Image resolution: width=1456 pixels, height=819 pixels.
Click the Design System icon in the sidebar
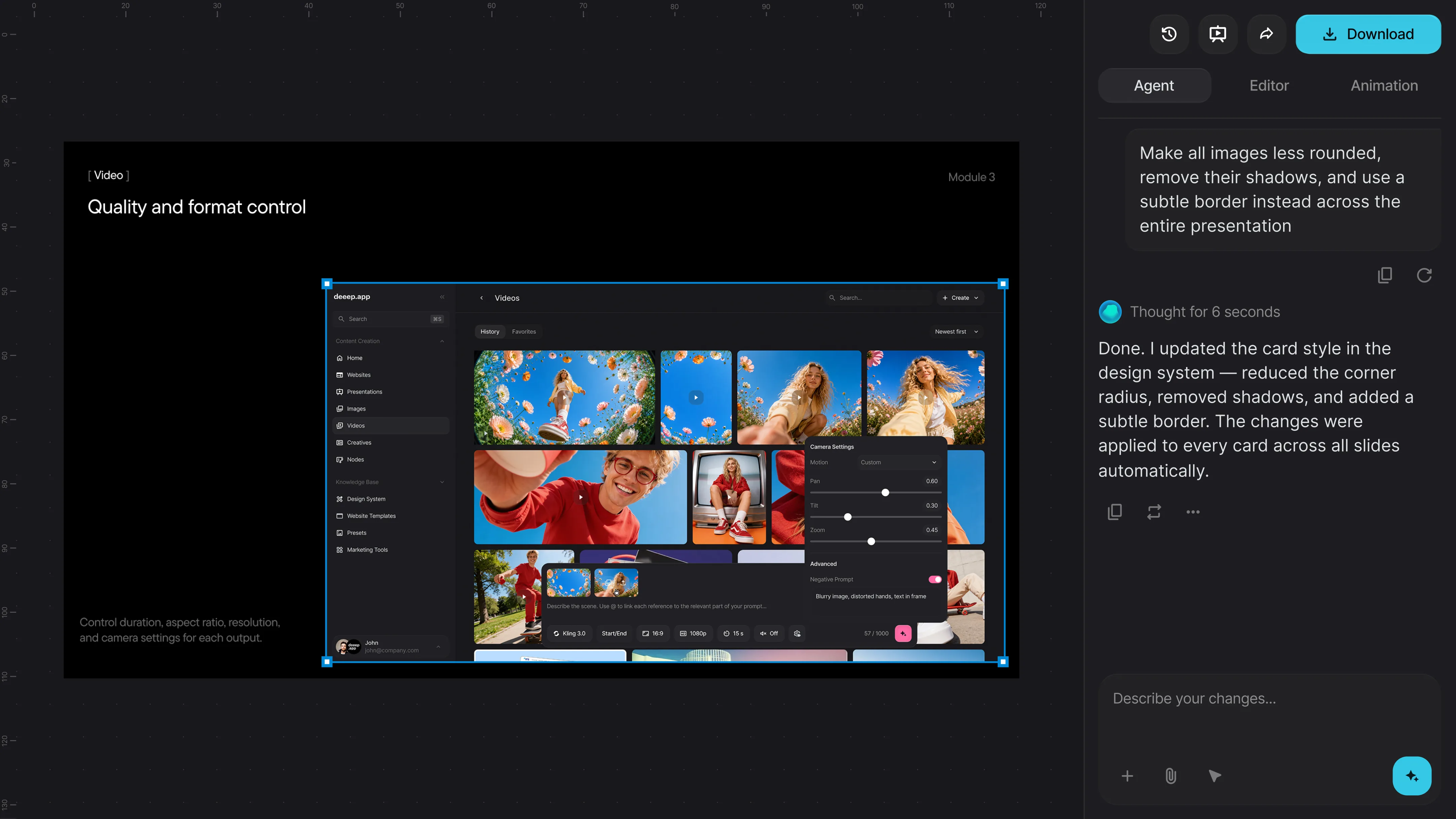click(340, 499)
